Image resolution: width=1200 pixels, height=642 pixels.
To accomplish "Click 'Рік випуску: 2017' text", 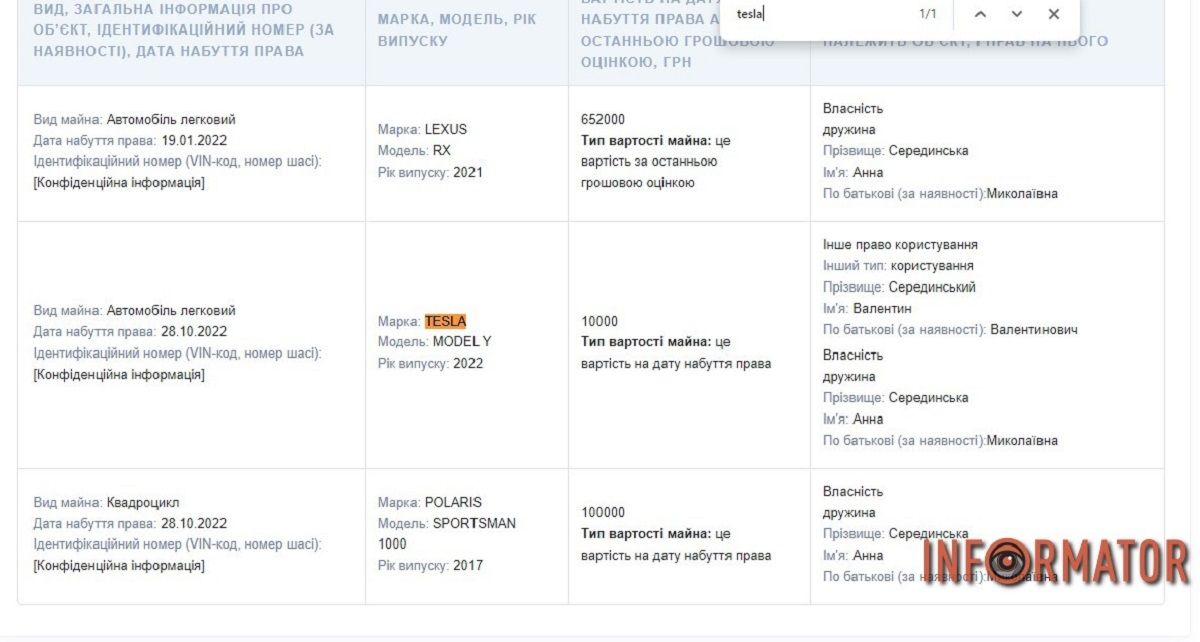I will 430,565.
